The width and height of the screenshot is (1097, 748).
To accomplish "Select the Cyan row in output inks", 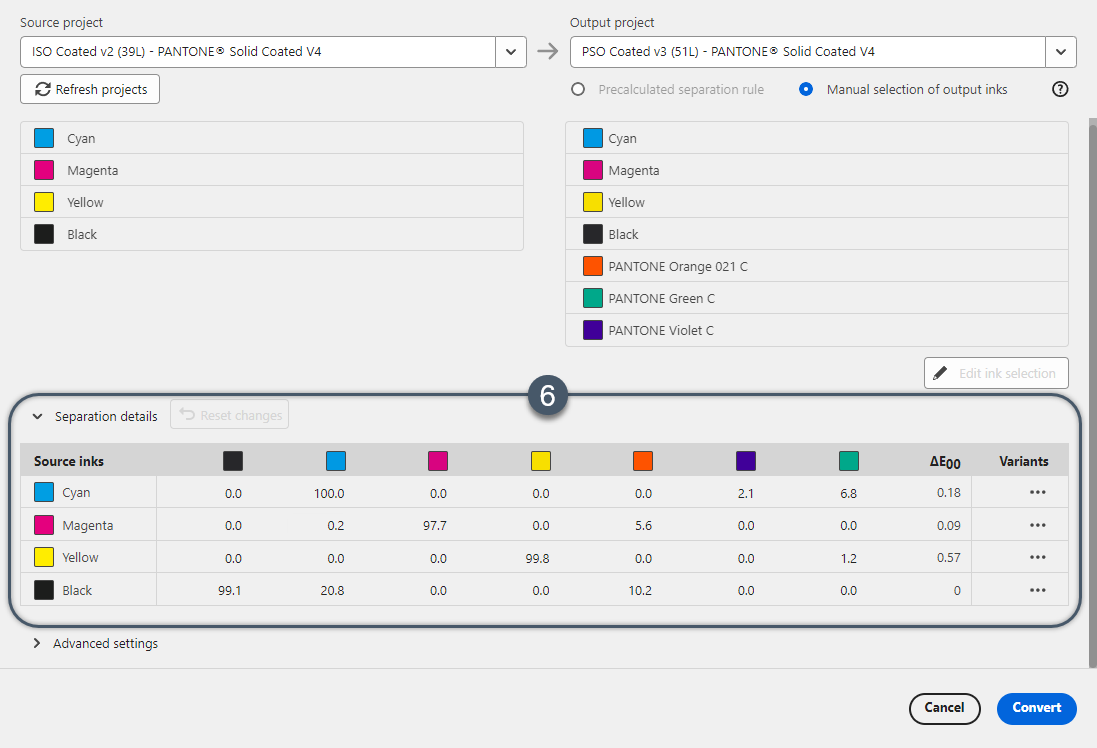I will (816, 139).
